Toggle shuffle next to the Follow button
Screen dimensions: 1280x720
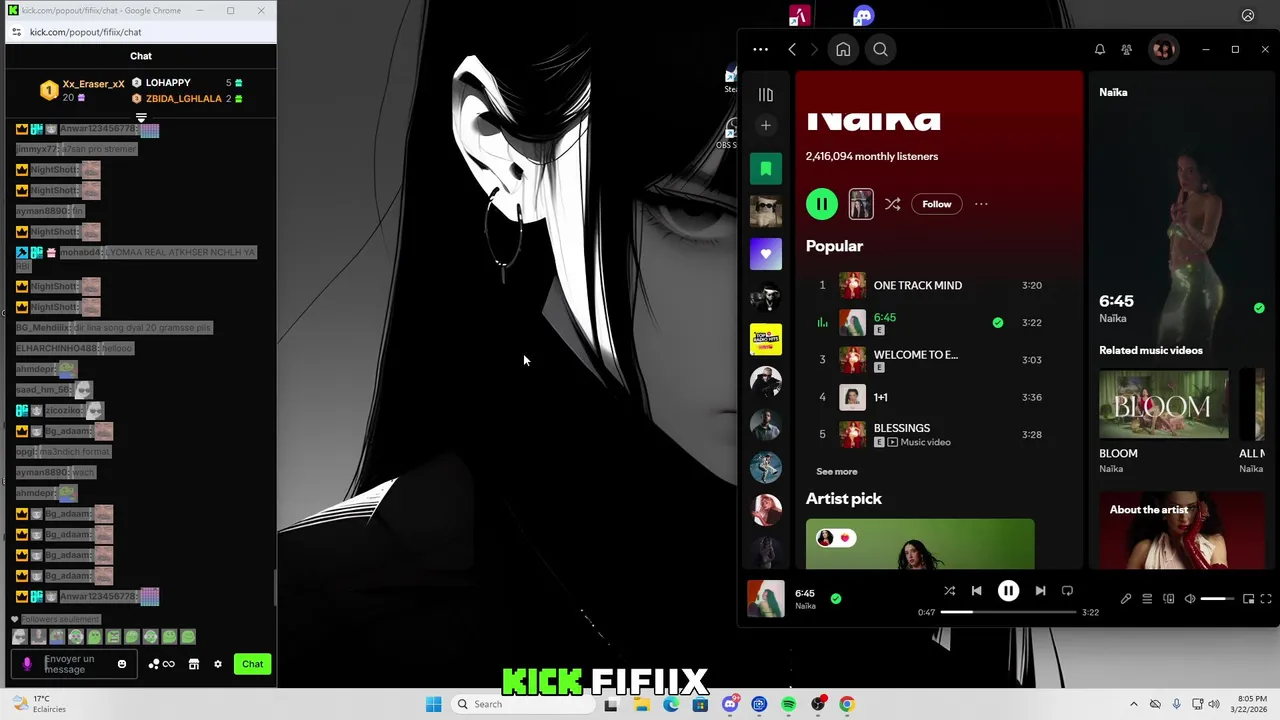tap(893, 204)
